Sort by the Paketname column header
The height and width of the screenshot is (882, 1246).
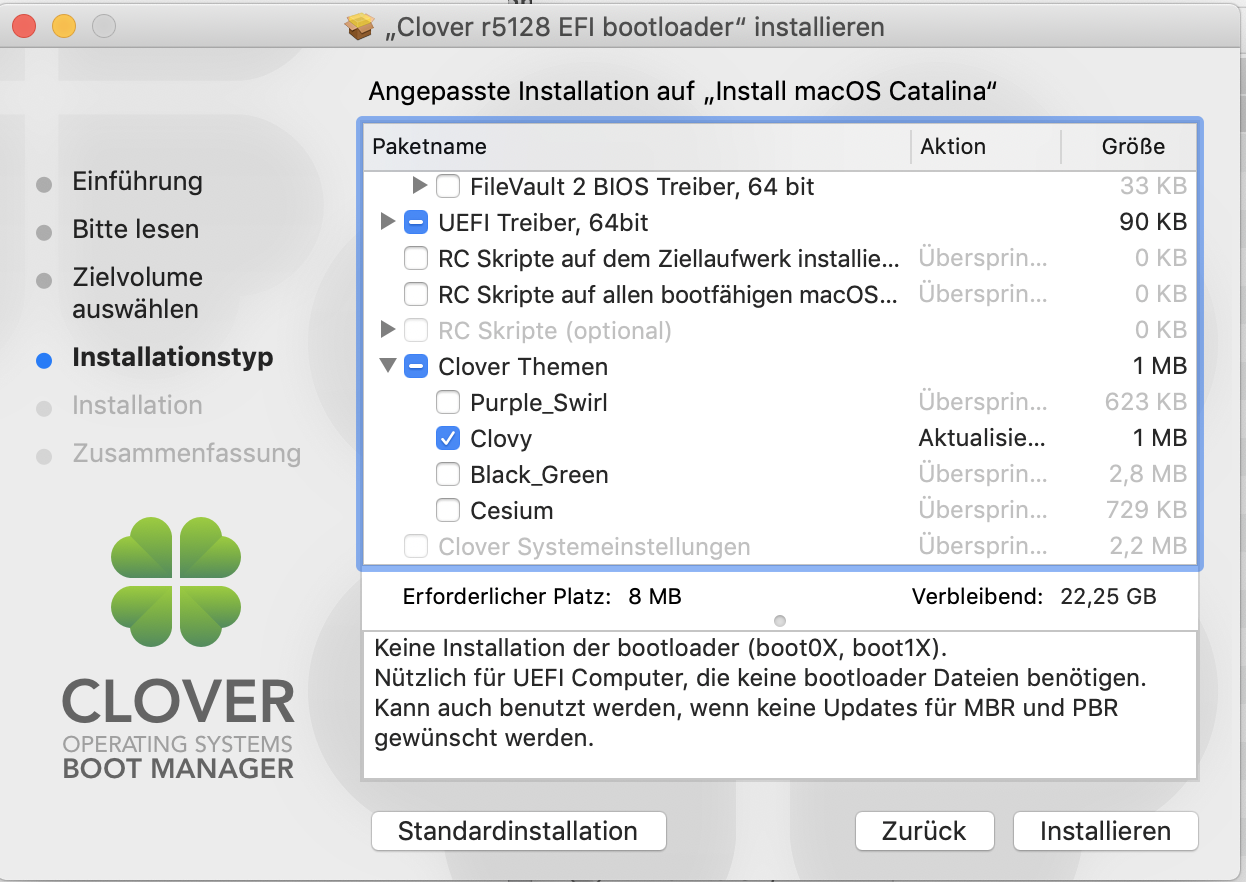[x=636, y=146]
